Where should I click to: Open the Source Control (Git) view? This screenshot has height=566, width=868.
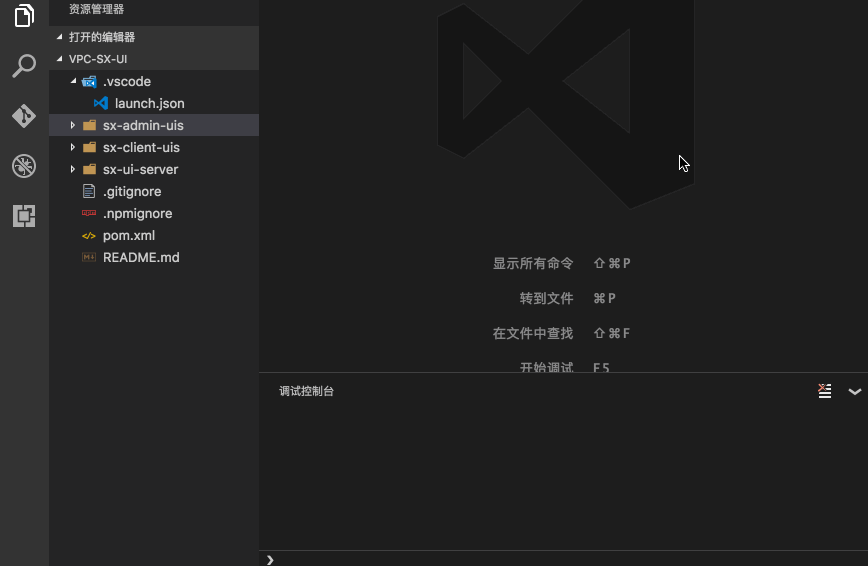coord(24,116)
